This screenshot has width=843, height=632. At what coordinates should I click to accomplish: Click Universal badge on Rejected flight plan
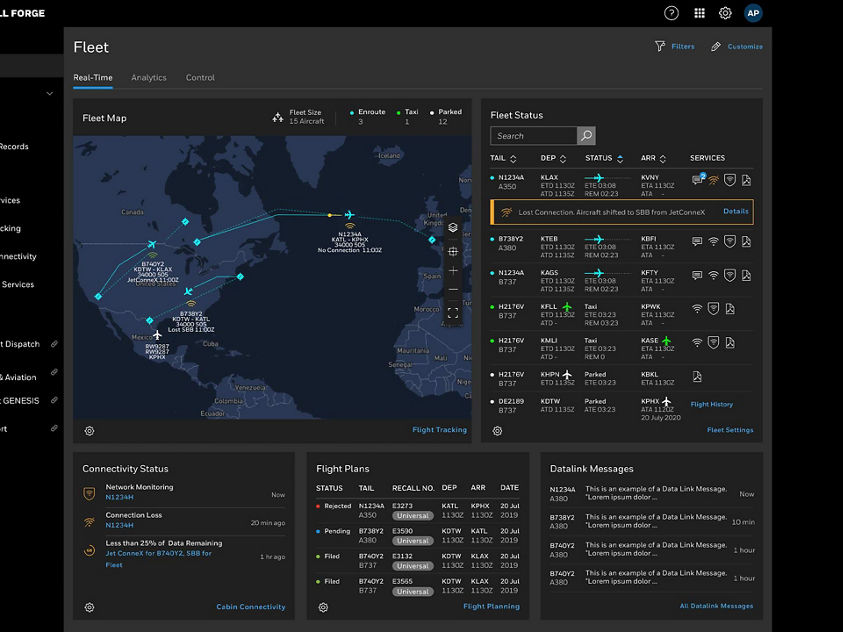(x=412, y=516)
